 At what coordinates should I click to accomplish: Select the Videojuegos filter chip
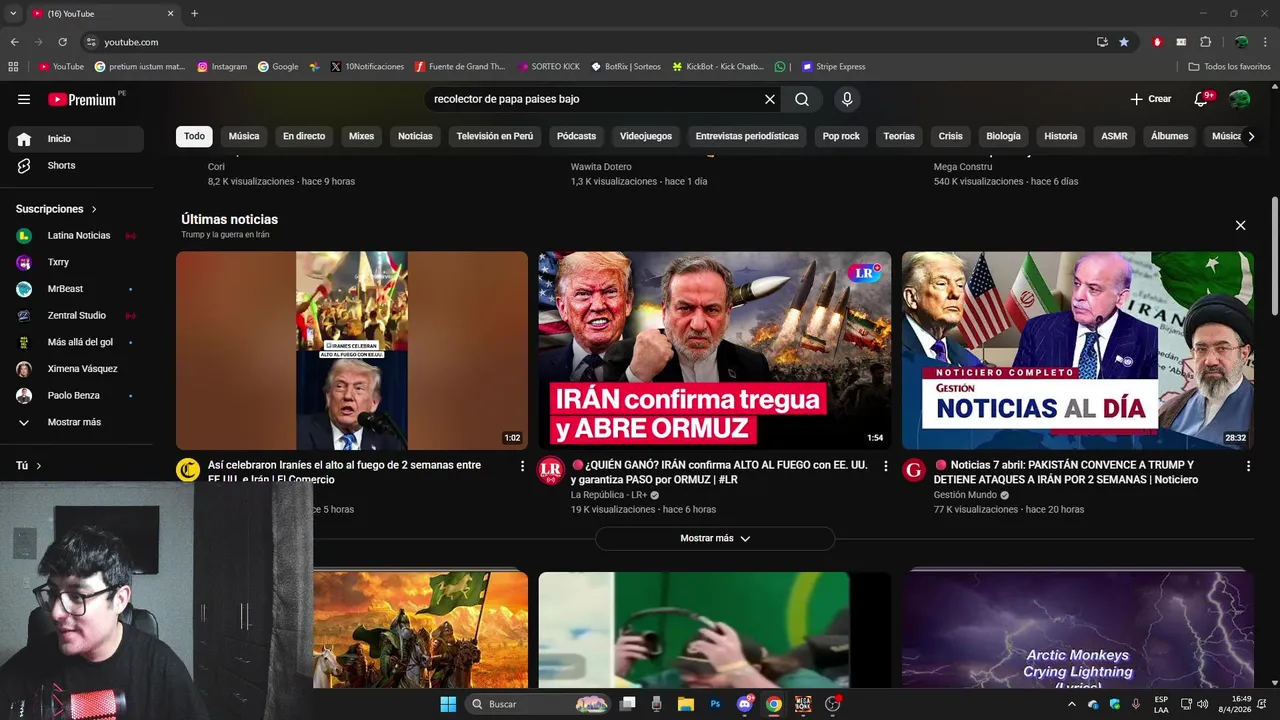pos(646,136)
